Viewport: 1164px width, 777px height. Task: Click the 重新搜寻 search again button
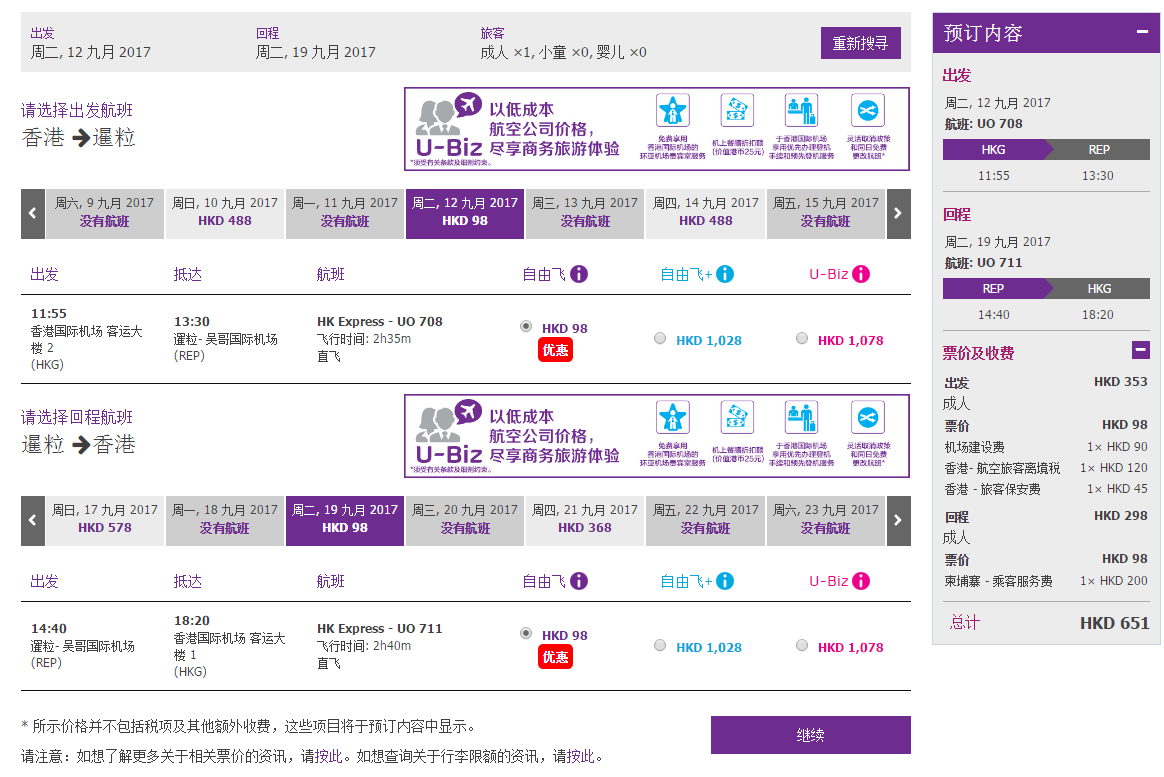click(x=861, y=43)
